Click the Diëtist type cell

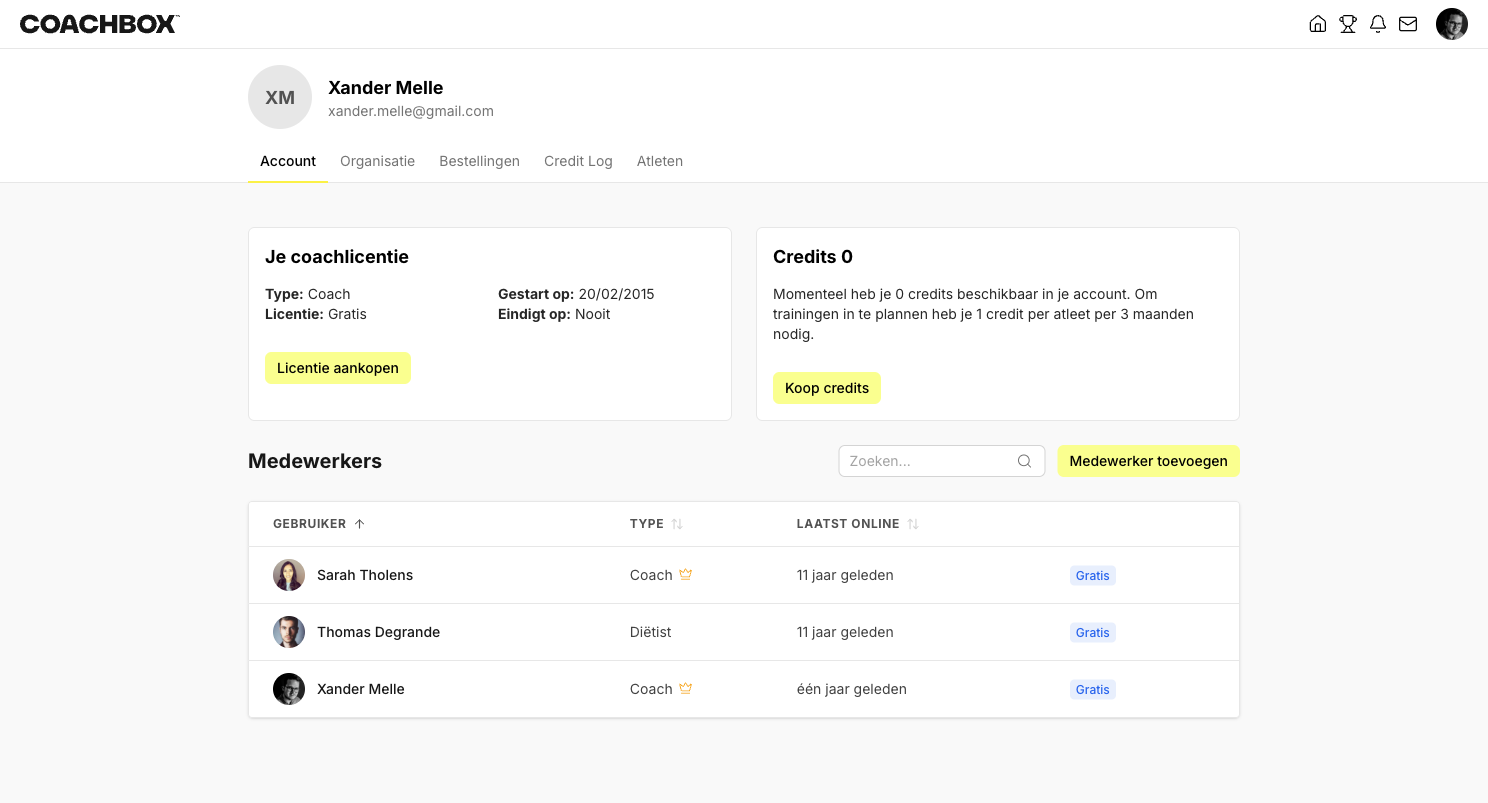650,632
